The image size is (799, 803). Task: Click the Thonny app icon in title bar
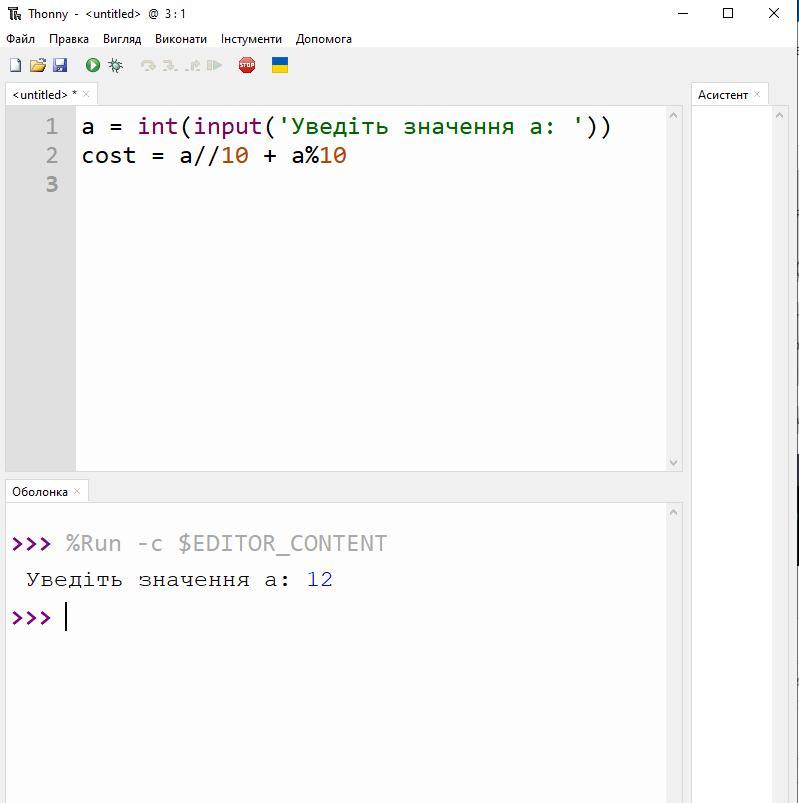[14, 14]
